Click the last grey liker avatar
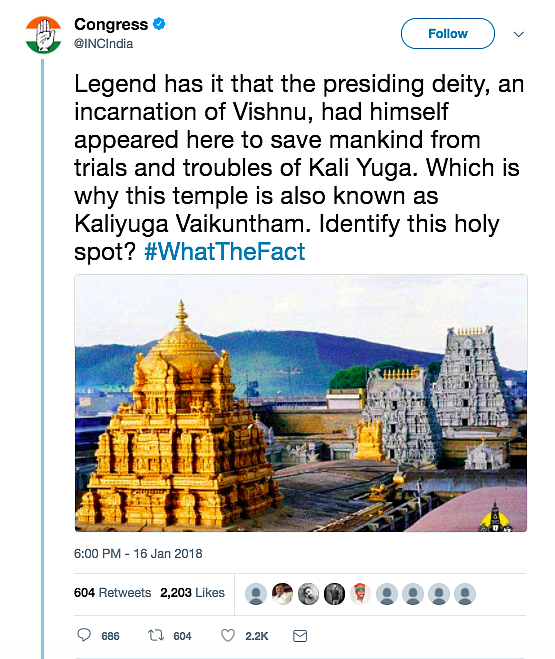Image resolution: width=555 pixels, height=659 pixels. point(465,594)
